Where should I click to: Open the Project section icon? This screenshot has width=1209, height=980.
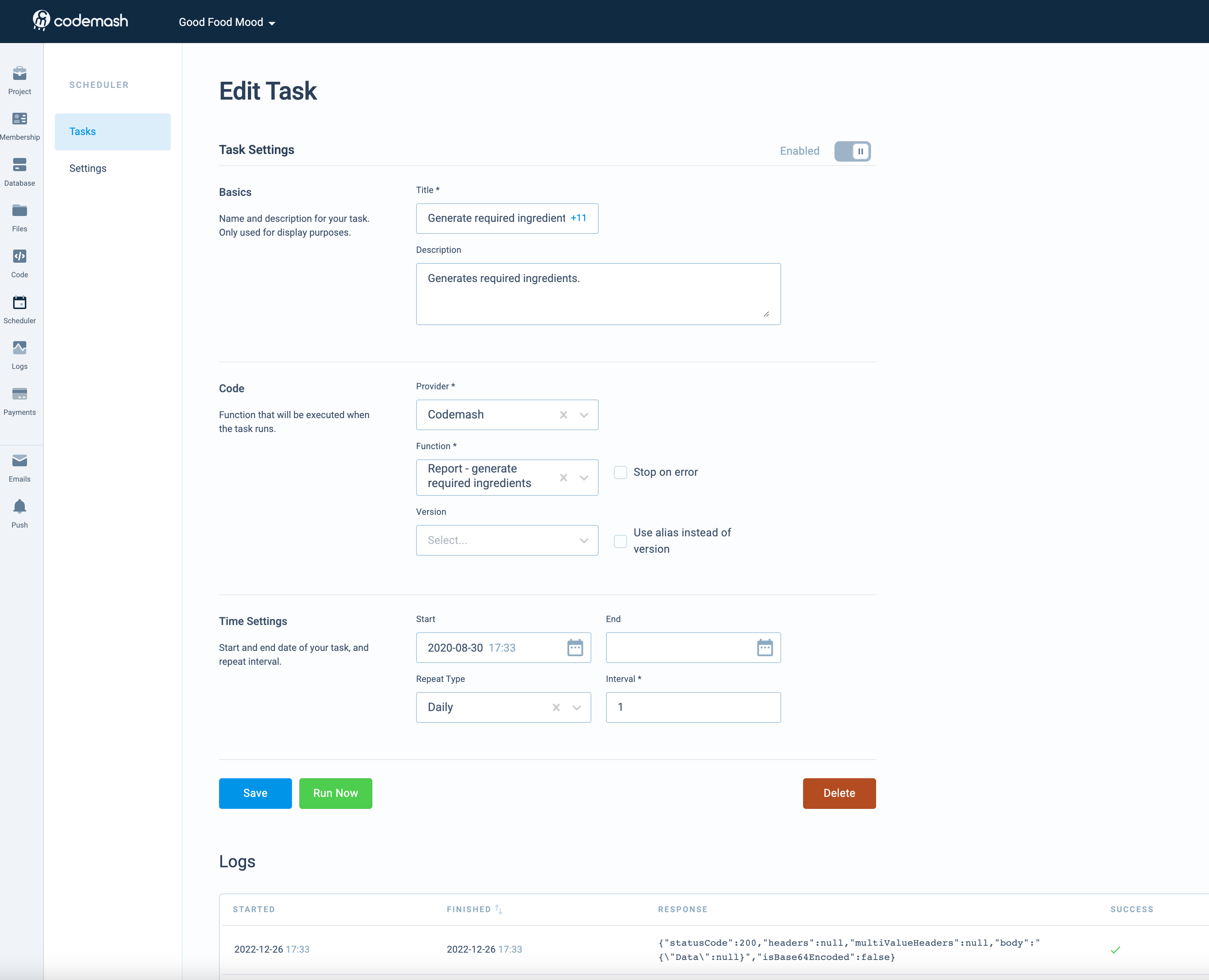tap(20, 74)
